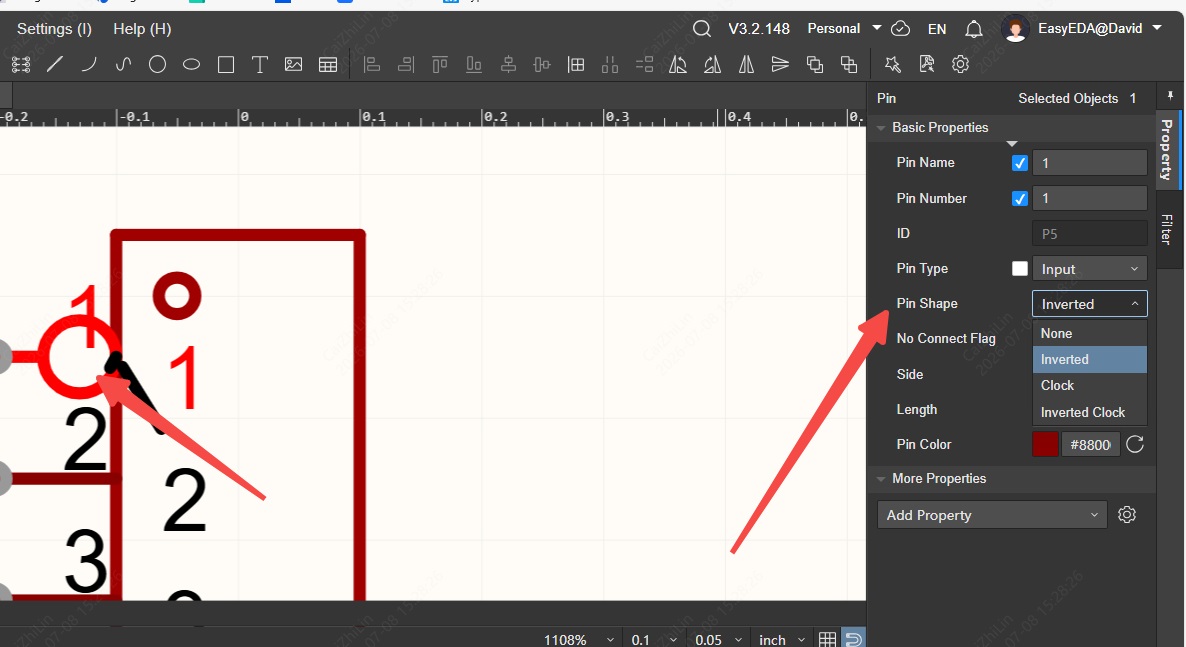Switch to the Property side tab

point(1167,149)
